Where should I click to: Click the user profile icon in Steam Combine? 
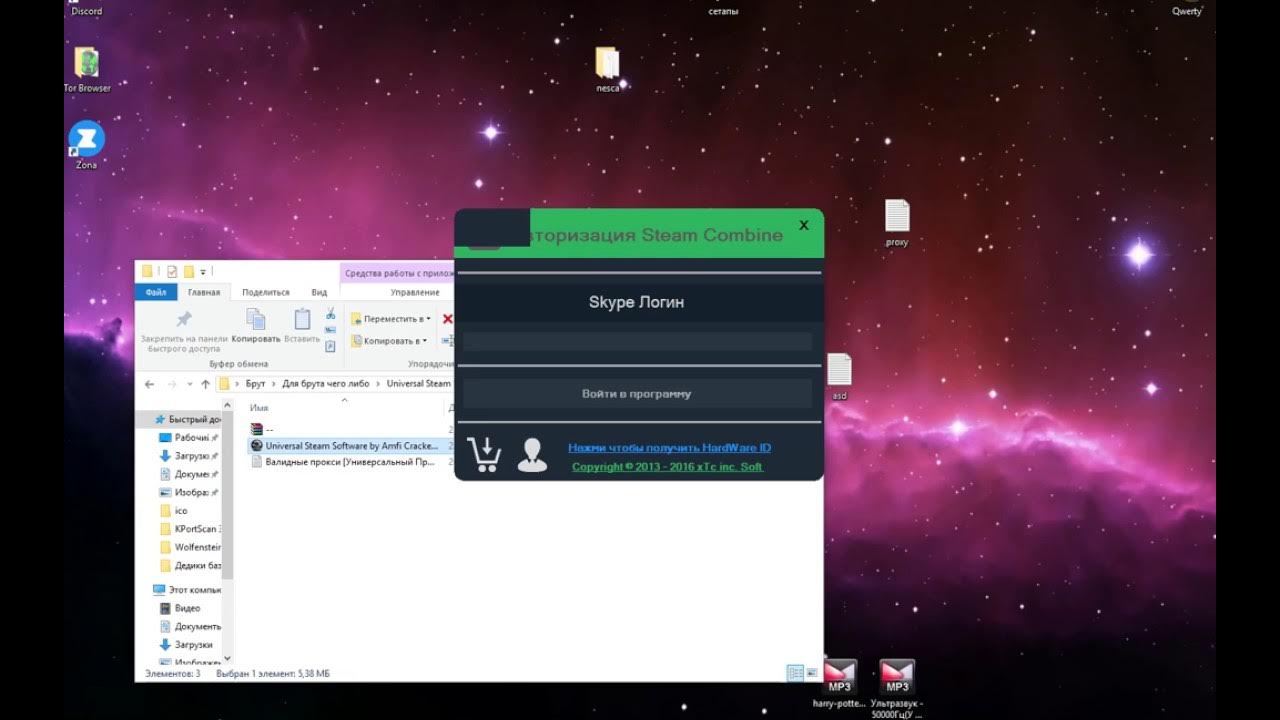pyautogui.click(x=532, y=455)
